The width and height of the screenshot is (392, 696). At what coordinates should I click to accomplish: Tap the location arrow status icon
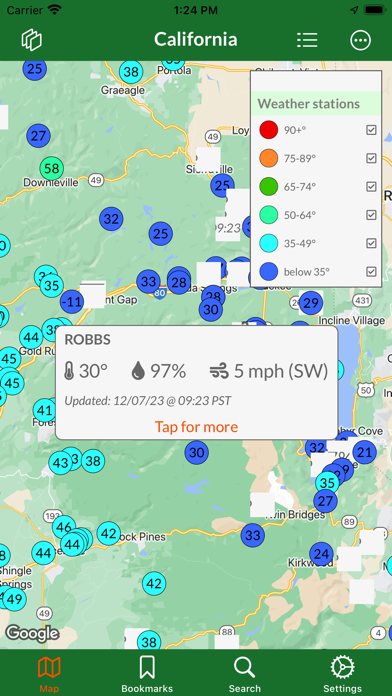(354, 10)
